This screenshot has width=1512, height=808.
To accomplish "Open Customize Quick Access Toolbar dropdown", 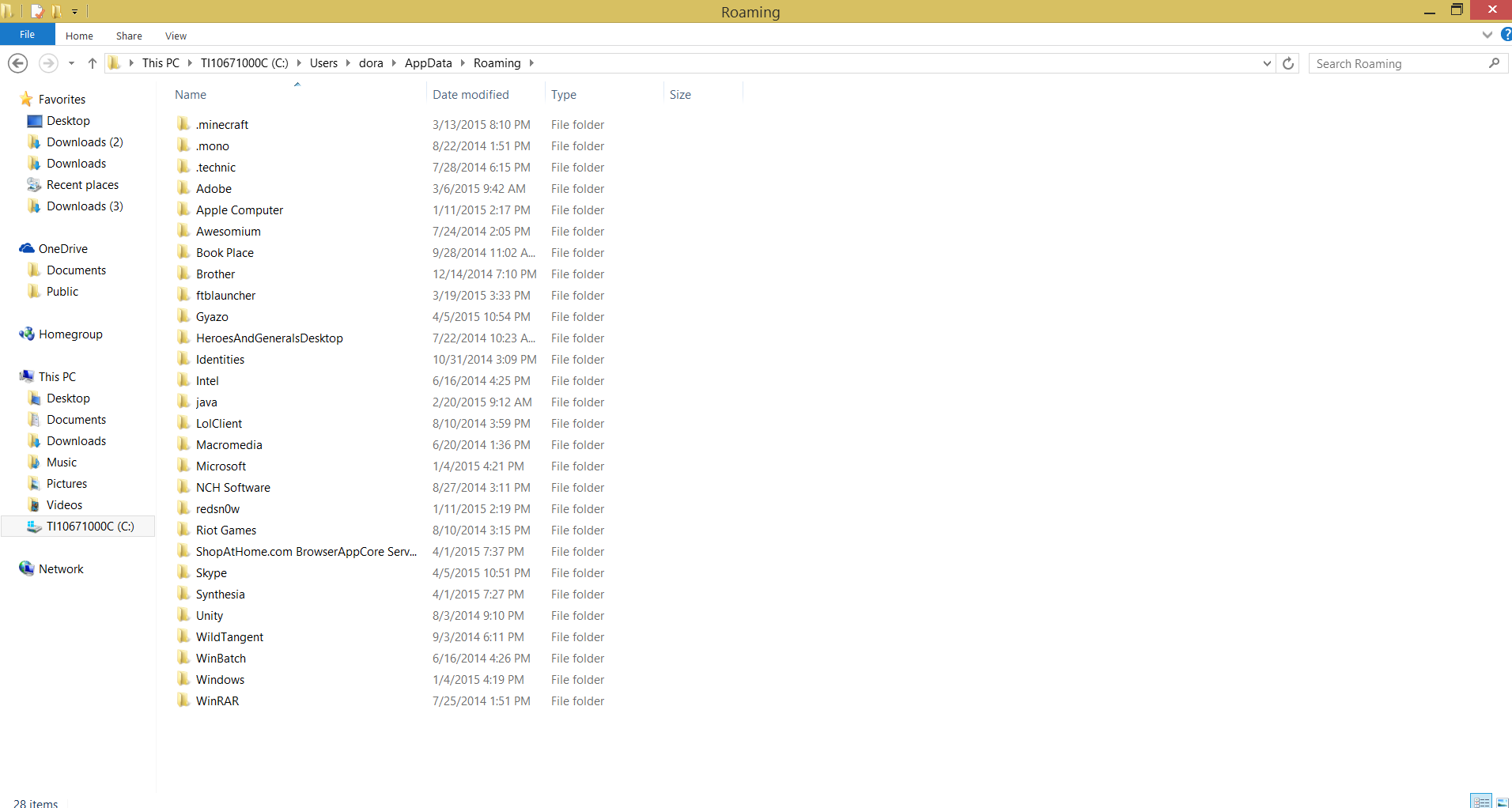I will click(74, 12).
